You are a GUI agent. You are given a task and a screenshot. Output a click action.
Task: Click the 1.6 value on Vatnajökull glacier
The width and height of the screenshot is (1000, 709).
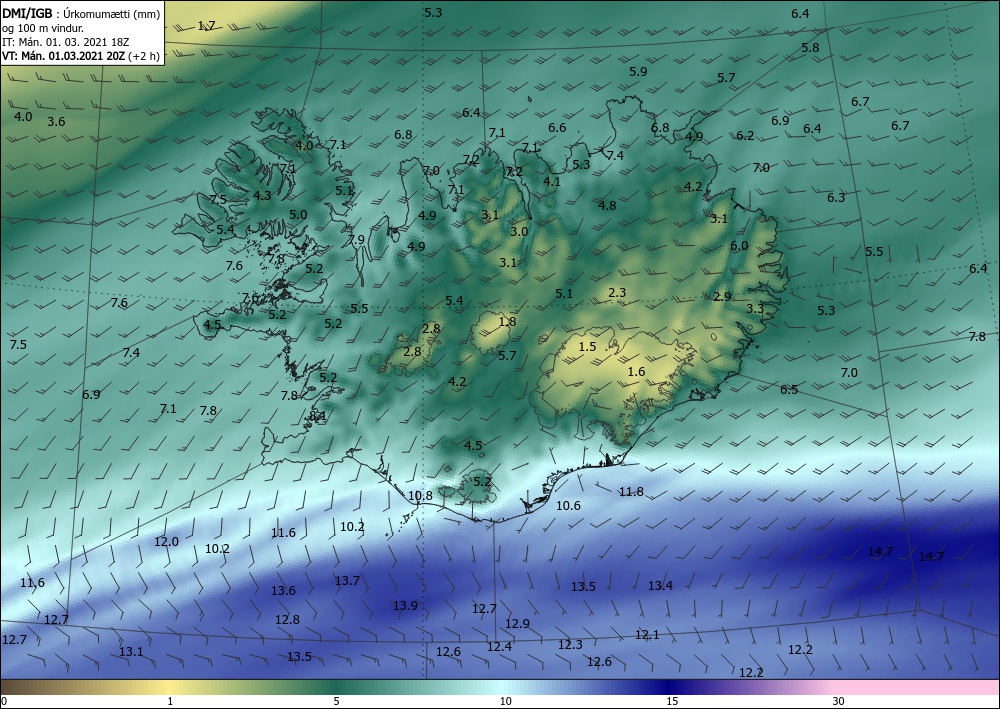point(636,372)
